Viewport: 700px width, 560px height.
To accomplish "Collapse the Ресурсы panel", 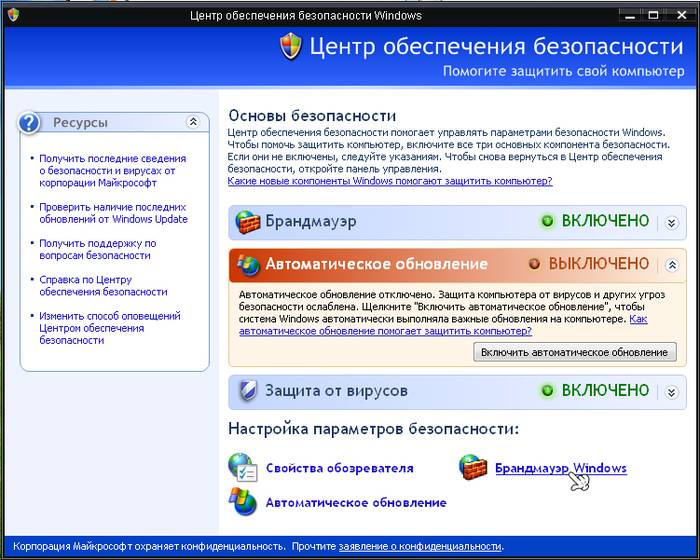I will (x=193, y=121).
